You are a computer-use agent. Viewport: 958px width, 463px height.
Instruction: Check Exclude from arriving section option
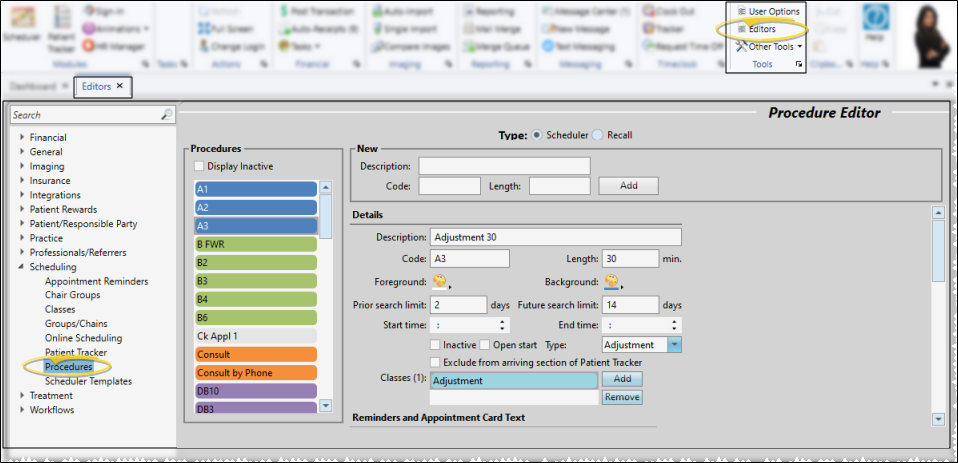tap(434, 362)
